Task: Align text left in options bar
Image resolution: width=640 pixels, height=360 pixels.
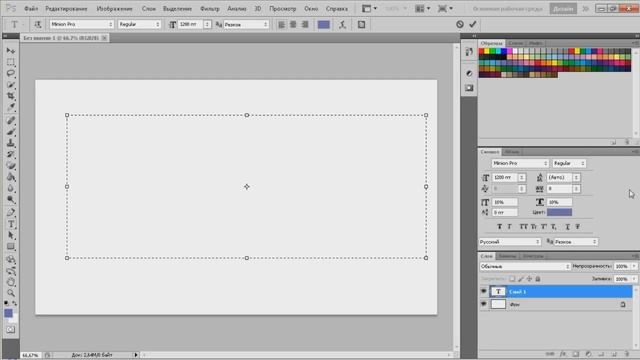Action: 281,24
